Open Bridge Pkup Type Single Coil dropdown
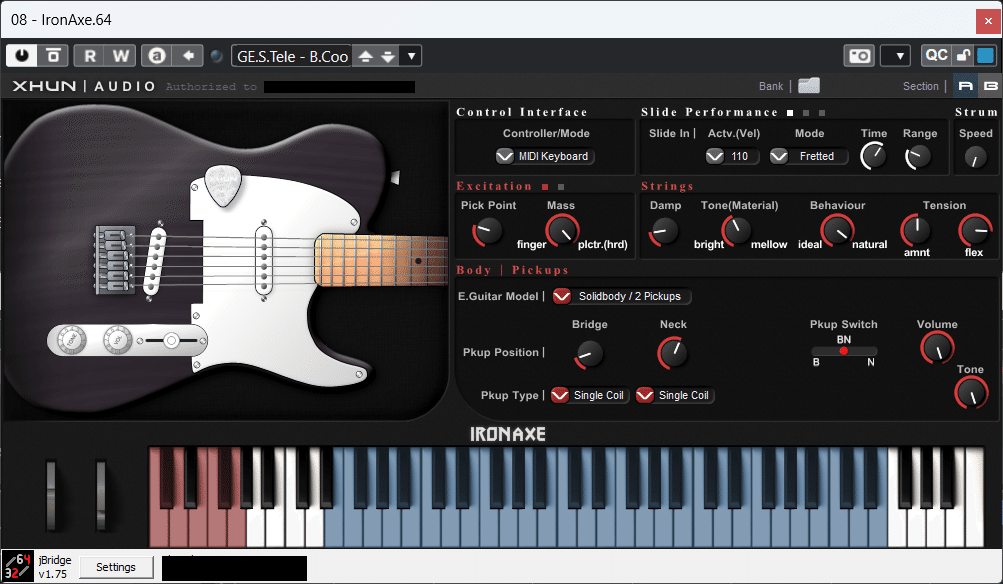Image resolution: width=1003 pixels, height=584 pixels. point(590,395)
